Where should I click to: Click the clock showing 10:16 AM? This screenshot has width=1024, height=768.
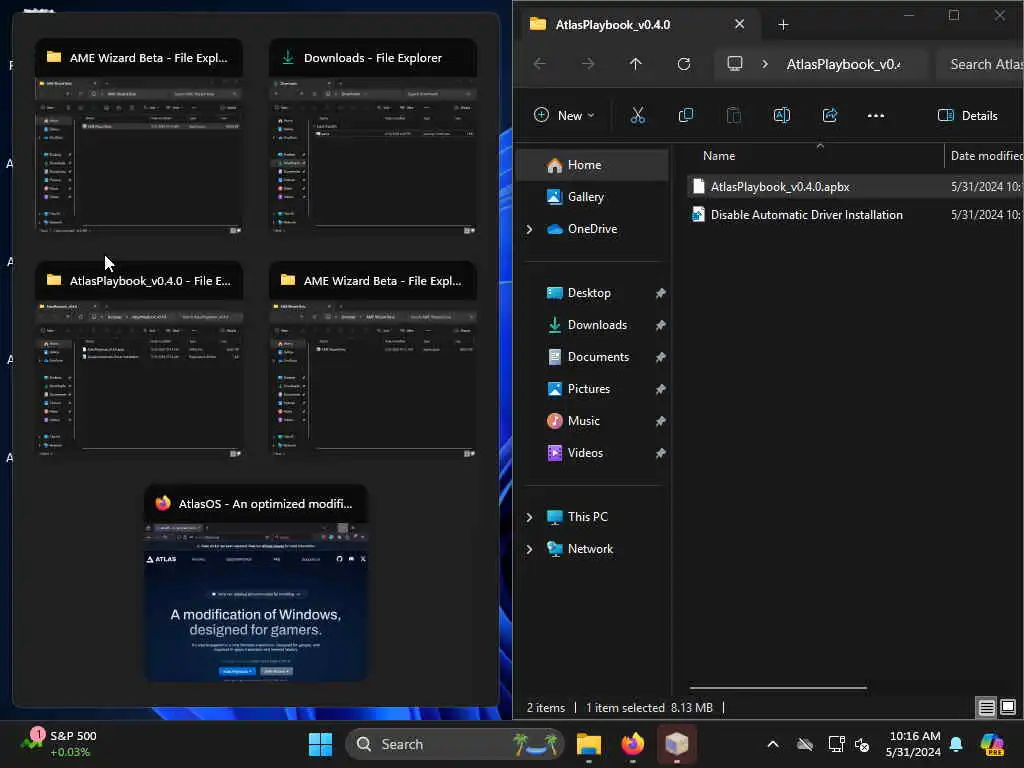[914, 736]
